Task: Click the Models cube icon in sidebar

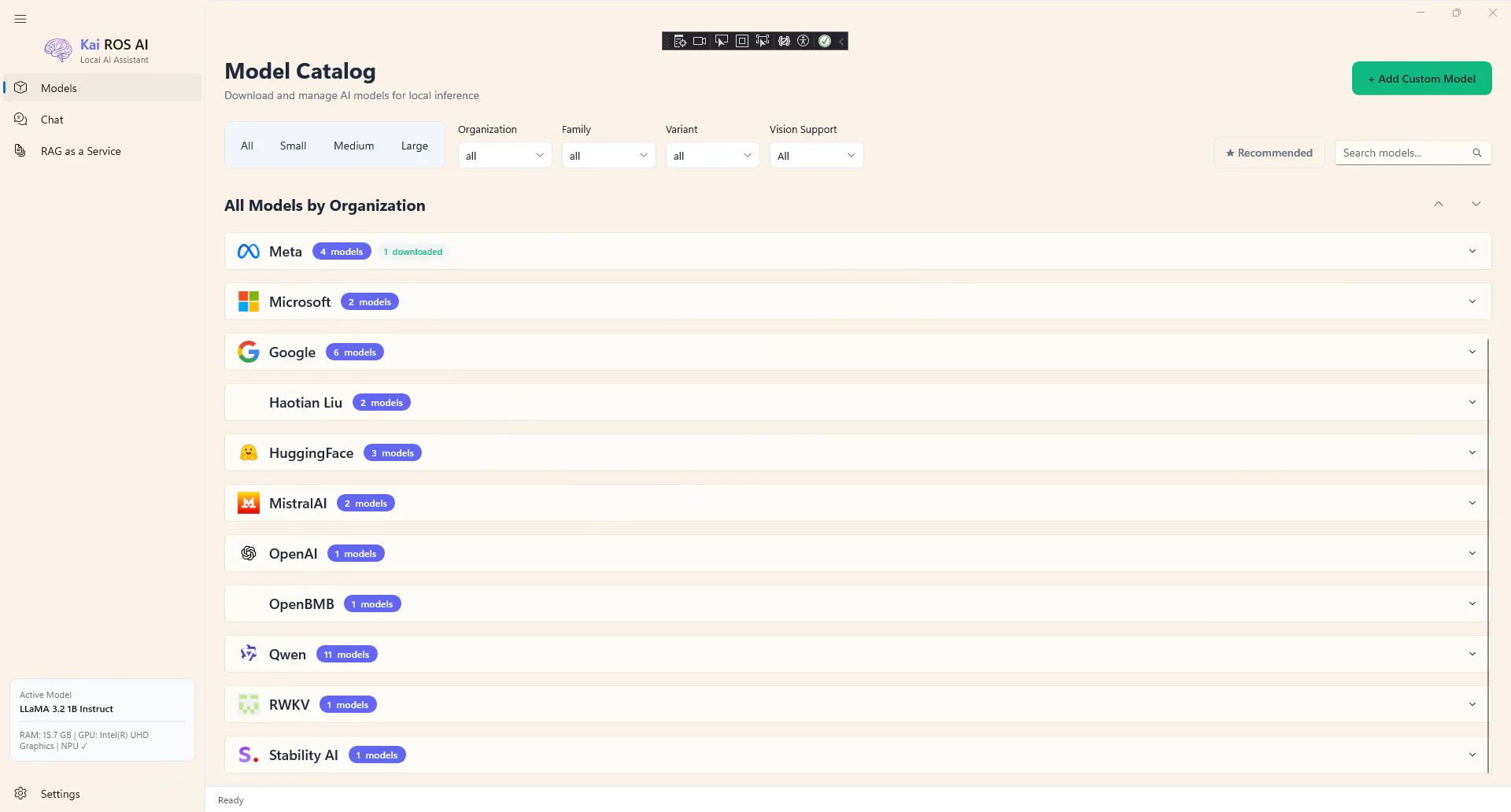Action: tap(21, 87)
